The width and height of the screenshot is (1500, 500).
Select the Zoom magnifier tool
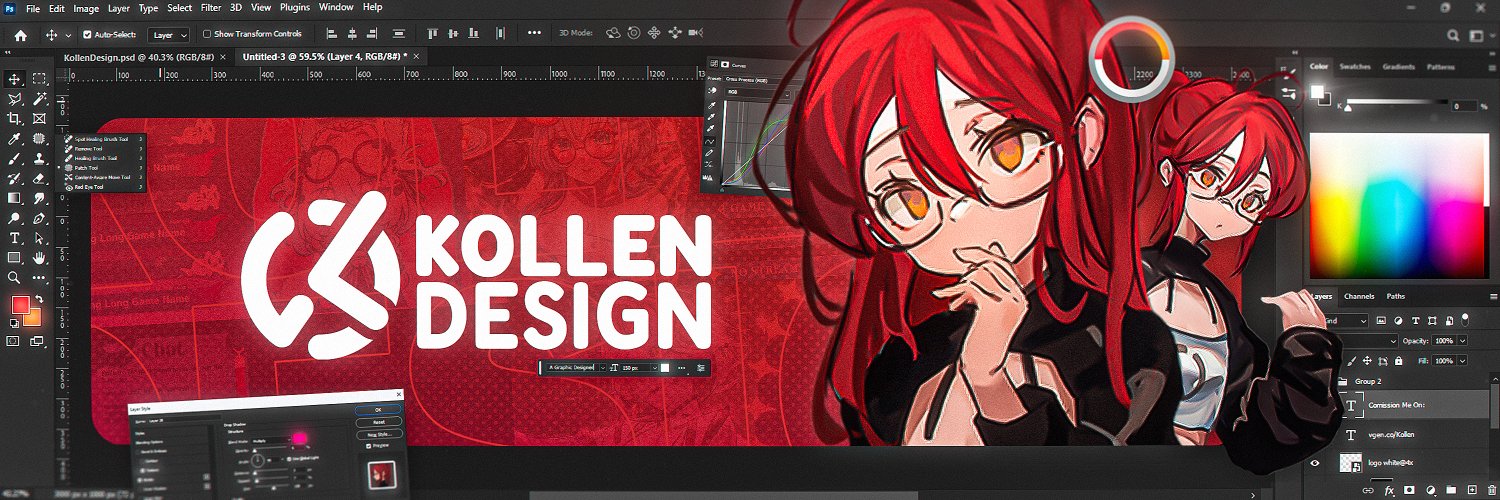click(x=15, y=277)
